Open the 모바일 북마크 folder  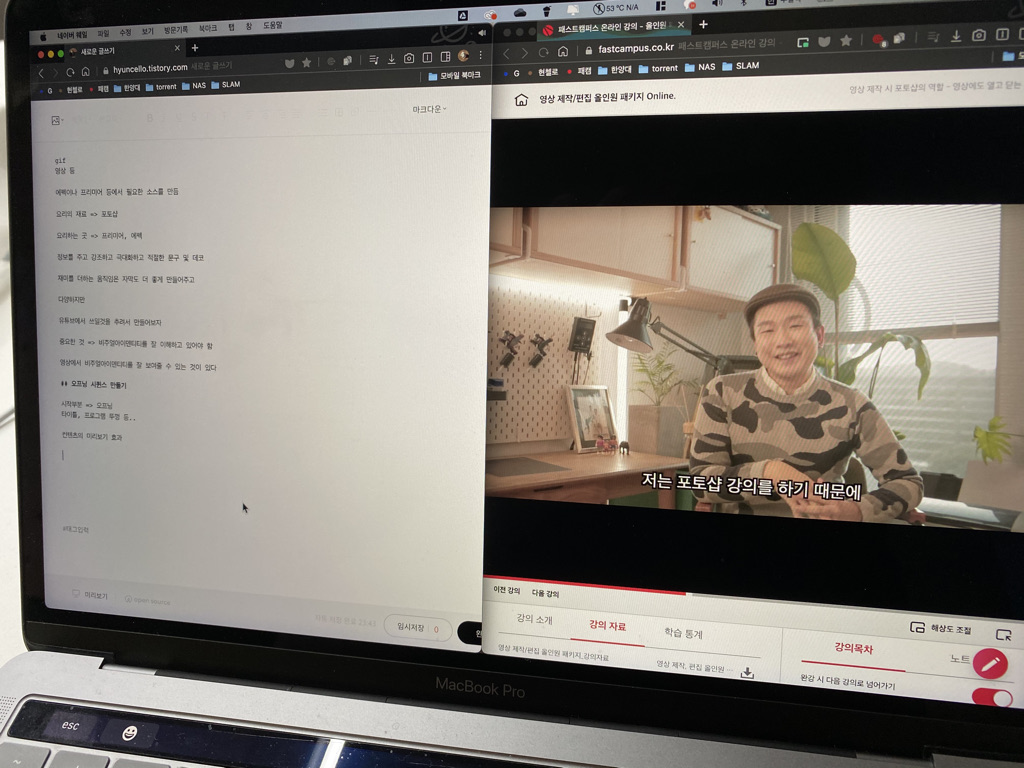pyautogui.click(x=455, y=76)
